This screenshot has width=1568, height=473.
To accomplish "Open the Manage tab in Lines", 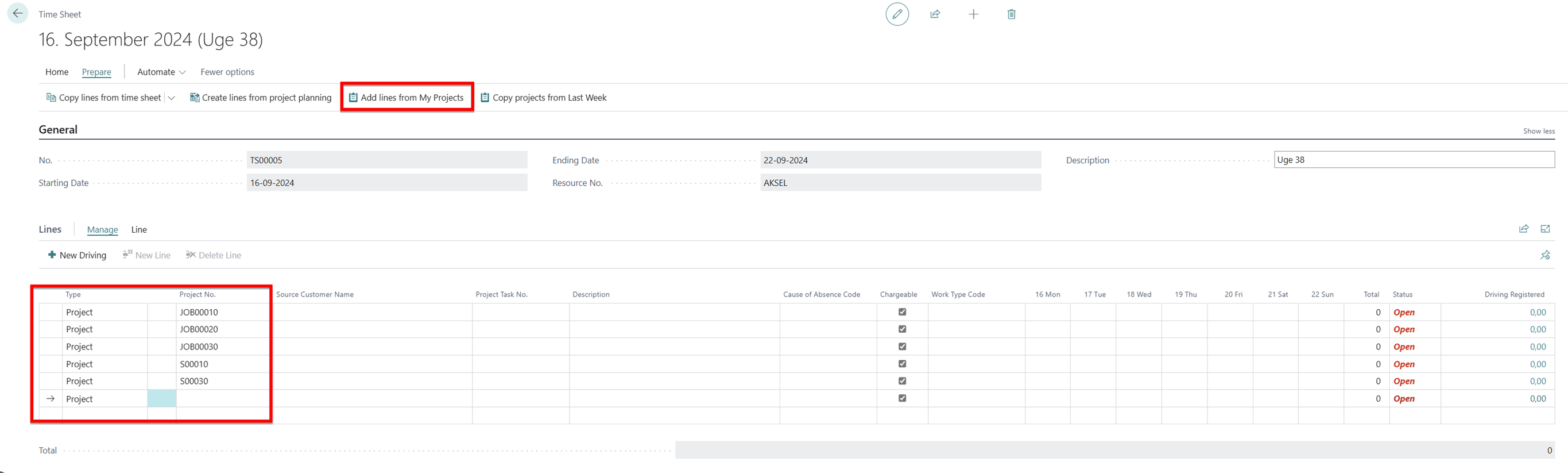I will (x=102, y=230).
